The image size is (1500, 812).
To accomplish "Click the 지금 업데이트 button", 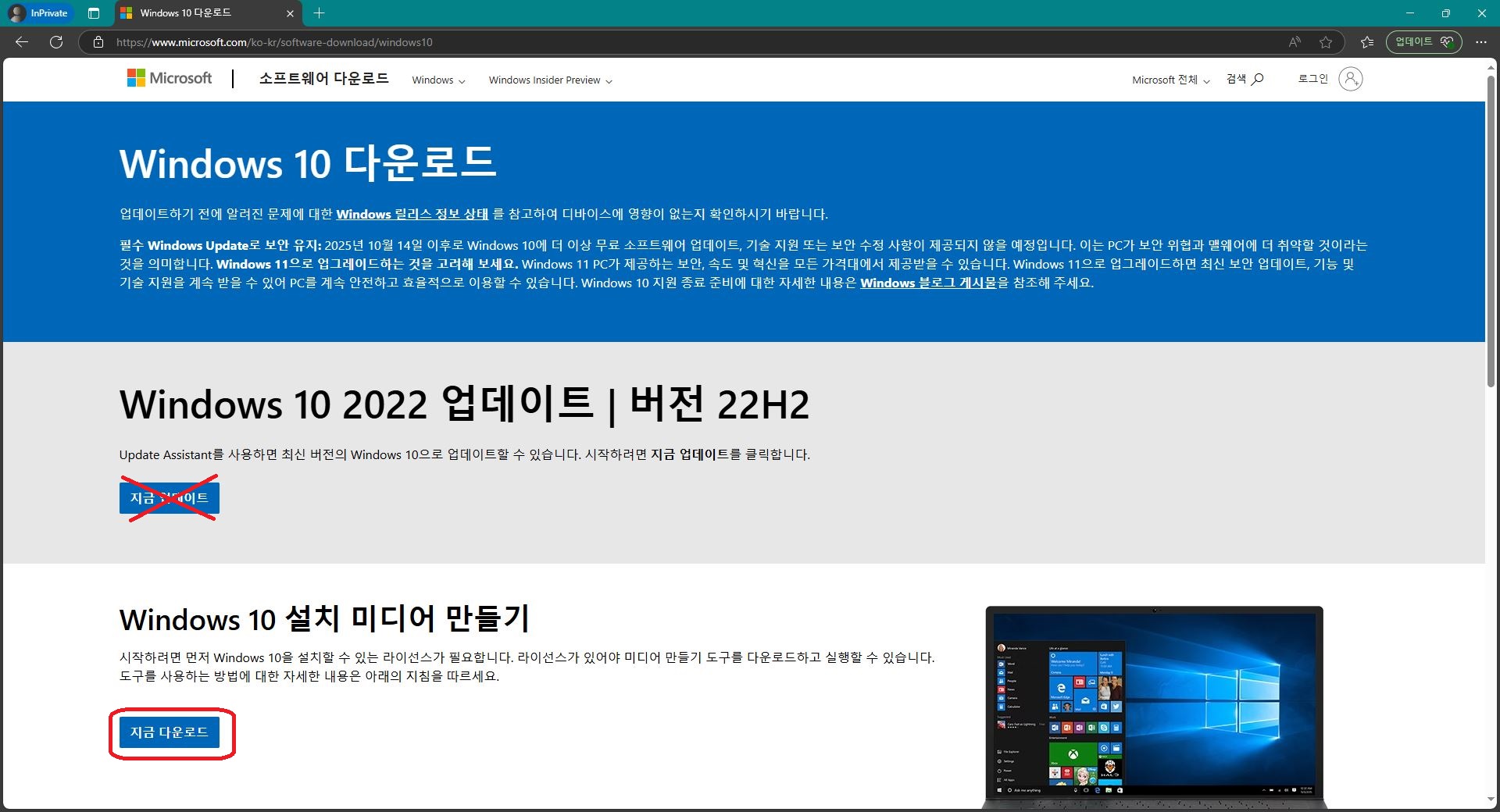I will (169, 498).
